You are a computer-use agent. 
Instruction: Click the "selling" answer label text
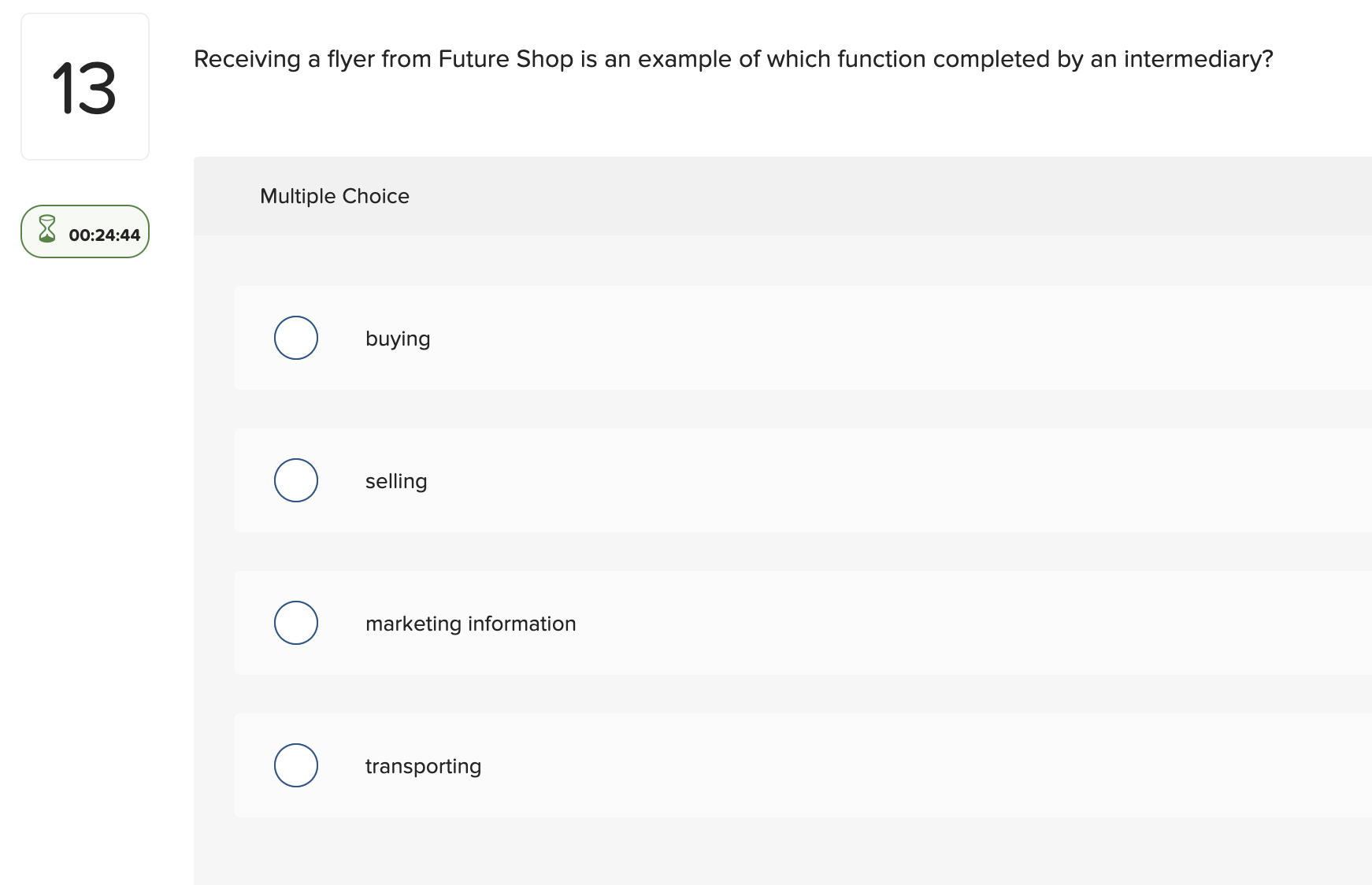(x=396, y=481)
